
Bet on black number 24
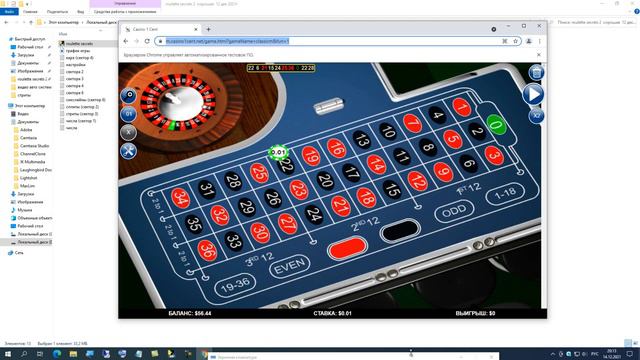click(x=314, y=214)
